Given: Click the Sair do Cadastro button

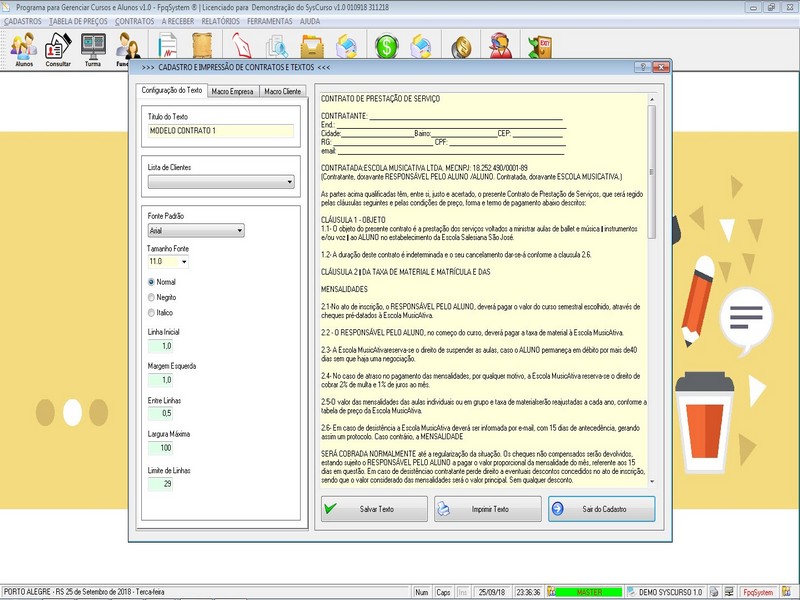Looking at the screenshot, I should click(602, 509).
